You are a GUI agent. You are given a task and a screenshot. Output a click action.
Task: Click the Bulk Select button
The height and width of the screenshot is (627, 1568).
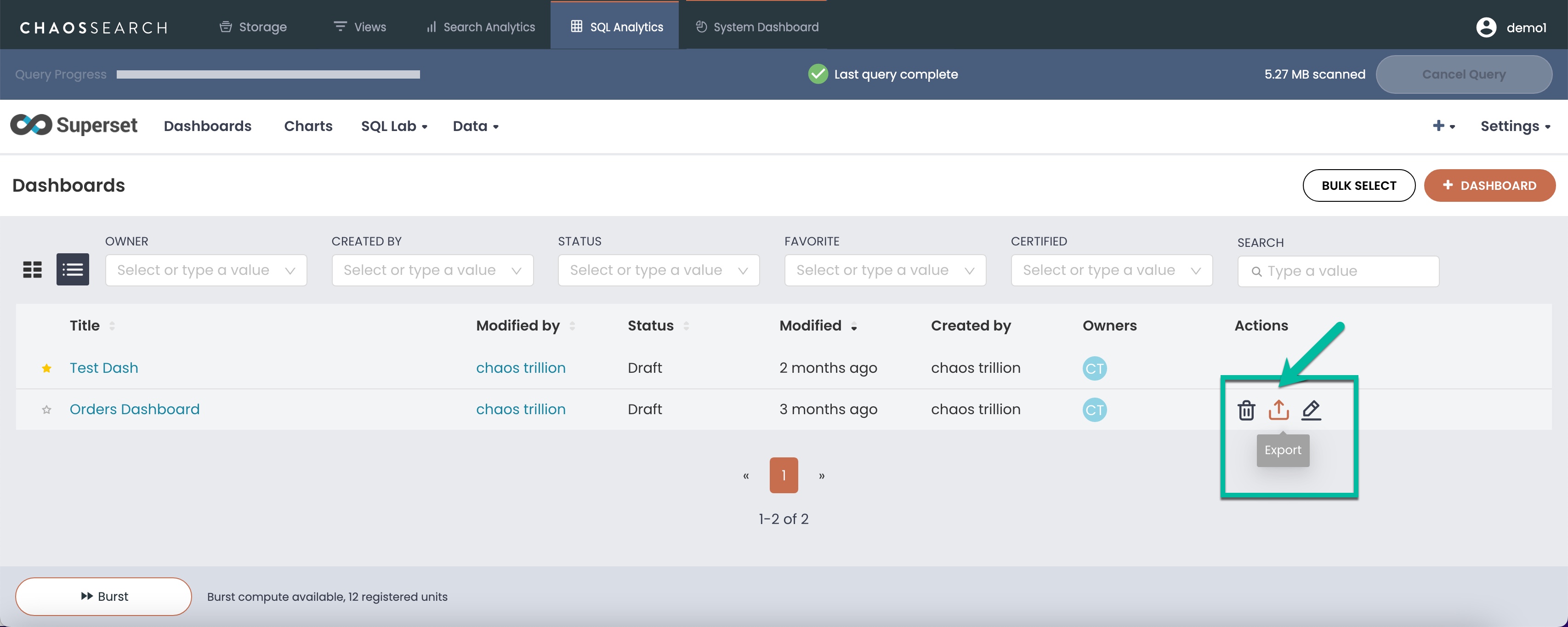click(1358, 186)
